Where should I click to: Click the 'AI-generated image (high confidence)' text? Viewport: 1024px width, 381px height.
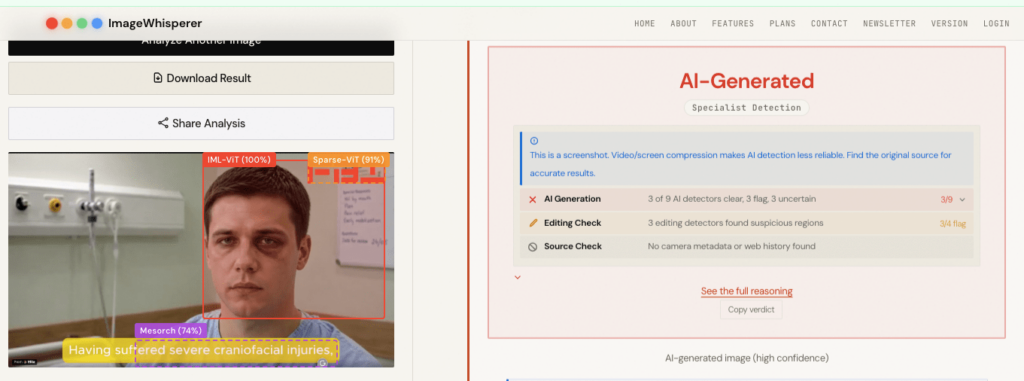tap(746, 358)
